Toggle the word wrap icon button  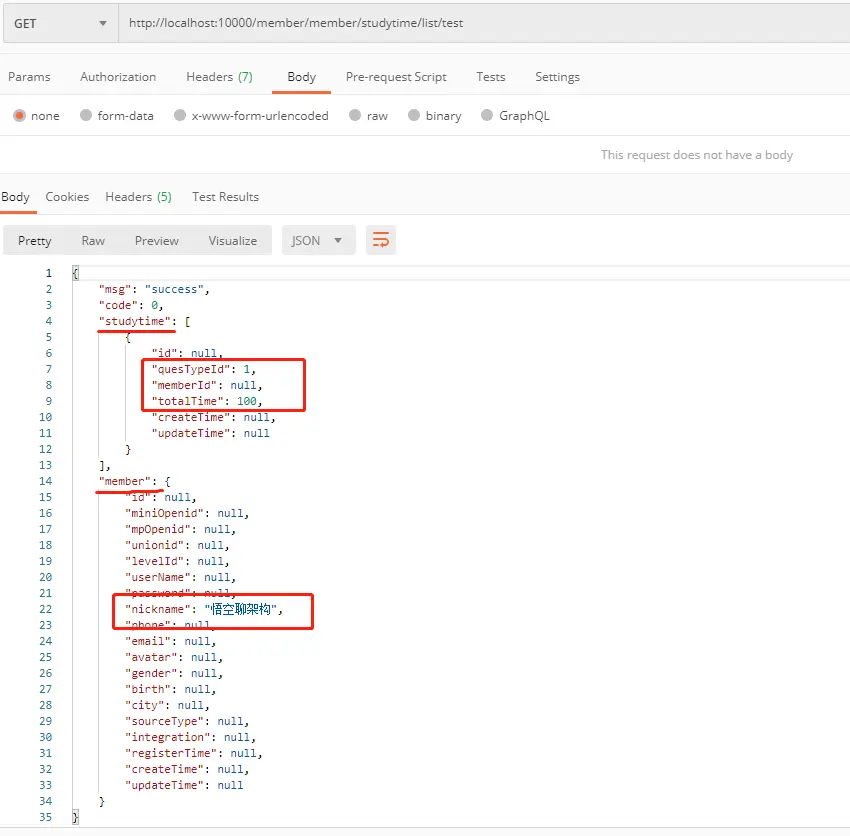point(381,240)
